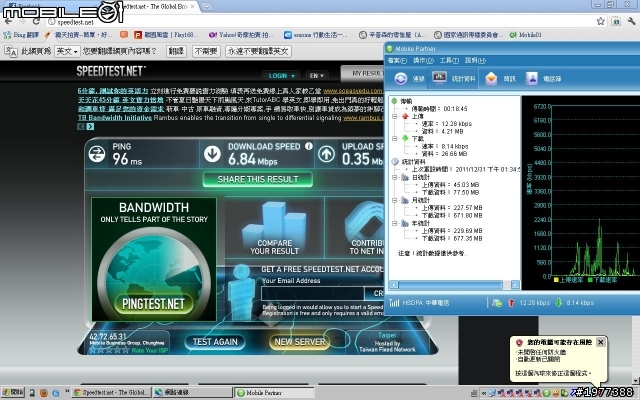Open the EN language dropdown
Viewport: 640px width, 400px height.
[x=316, y=76]
